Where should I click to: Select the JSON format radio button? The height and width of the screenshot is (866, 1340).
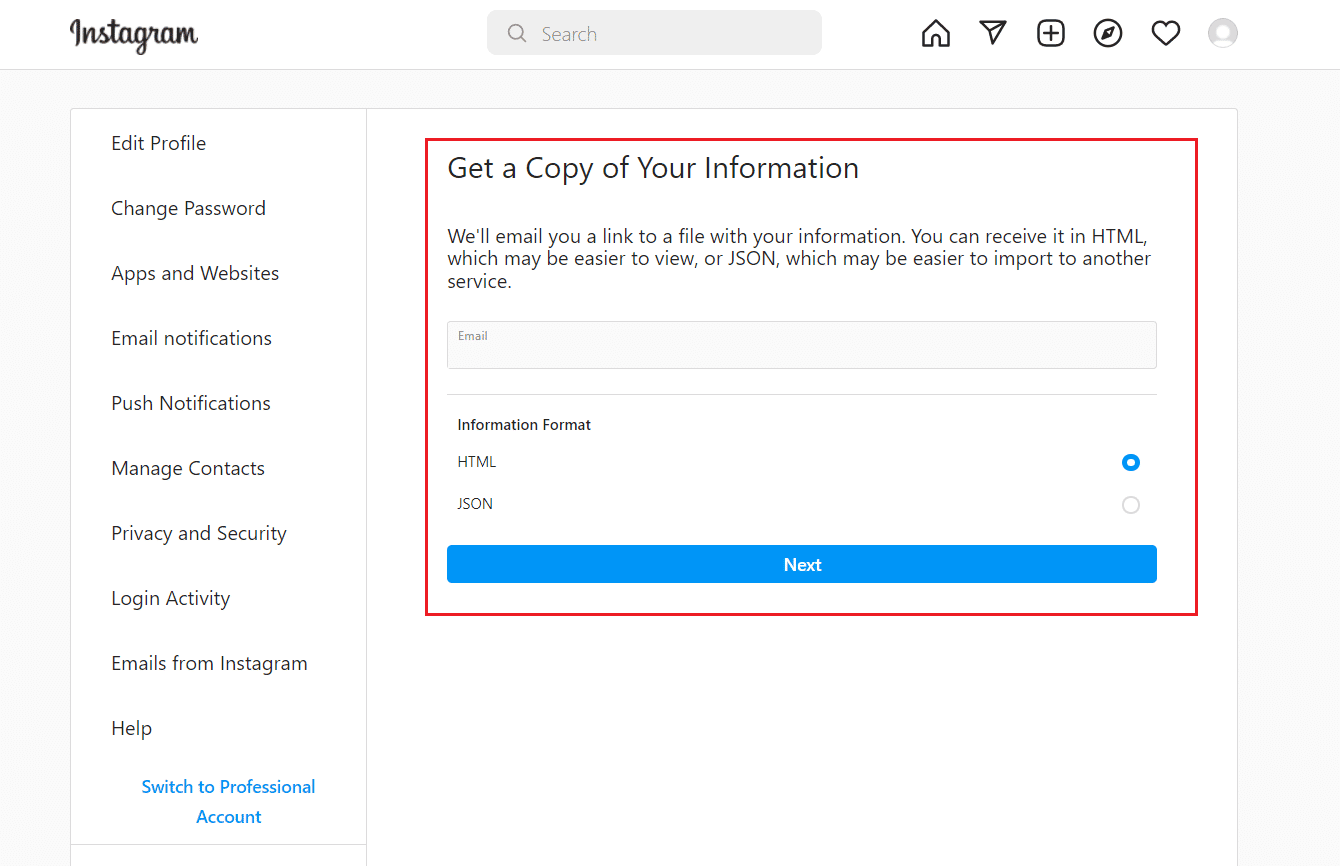click(1131, 504)
